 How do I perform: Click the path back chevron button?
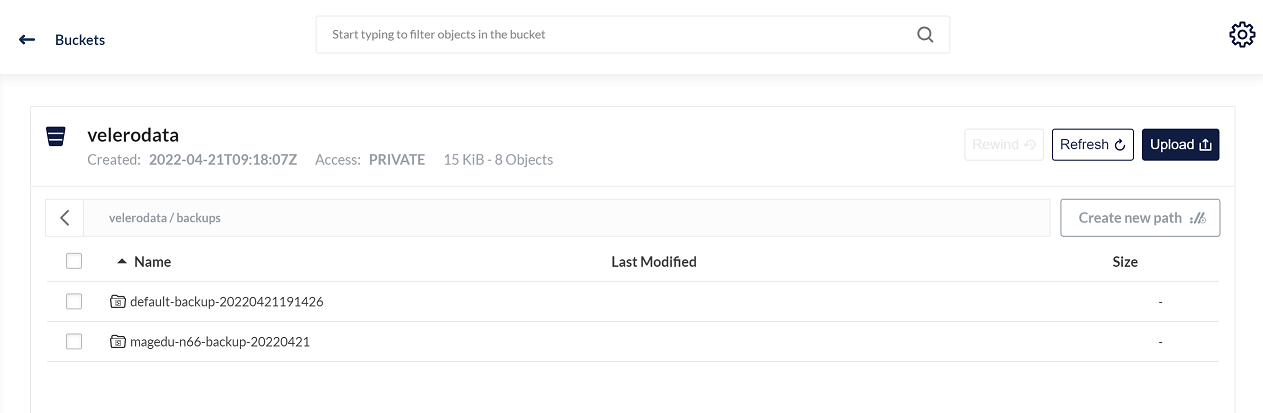tap(65, 217)
